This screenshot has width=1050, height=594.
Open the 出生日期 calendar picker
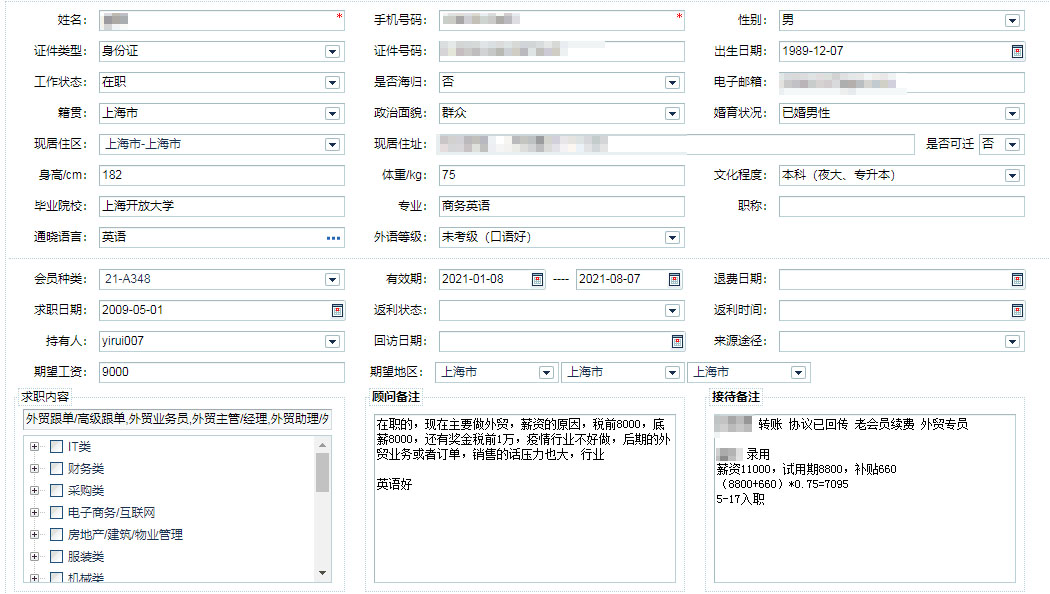[x=1017, y=52]
